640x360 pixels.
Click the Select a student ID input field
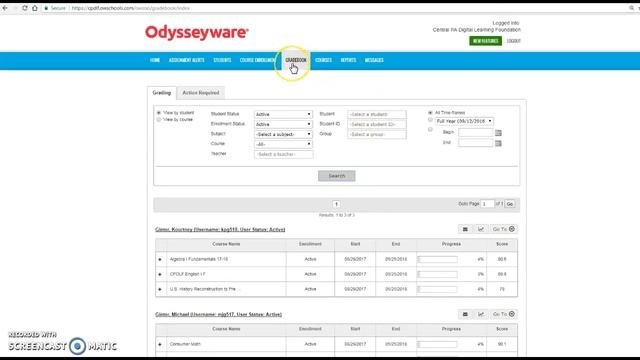point(377,124)
